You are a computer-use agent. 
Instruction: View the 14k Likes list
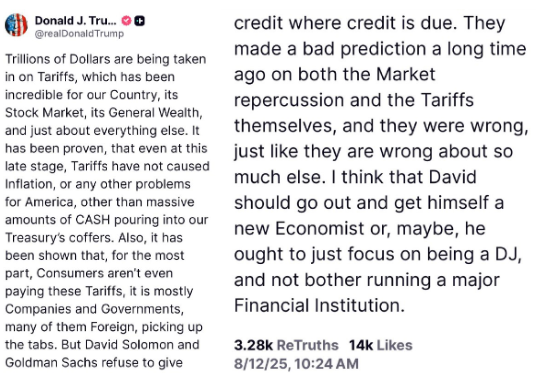(381, 345)
